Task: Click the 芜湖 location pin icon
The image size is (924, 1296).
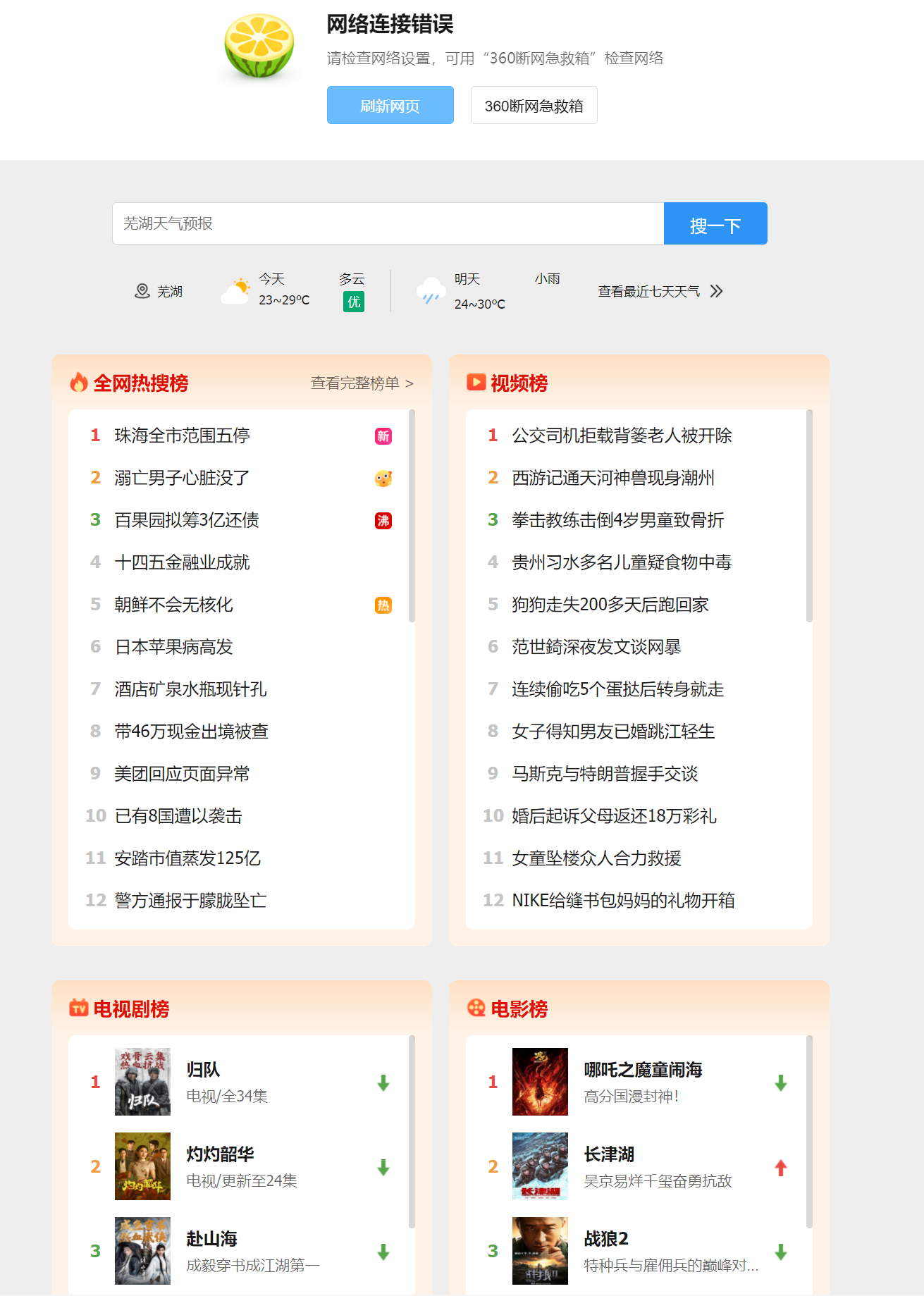Action: coord(142,291)
